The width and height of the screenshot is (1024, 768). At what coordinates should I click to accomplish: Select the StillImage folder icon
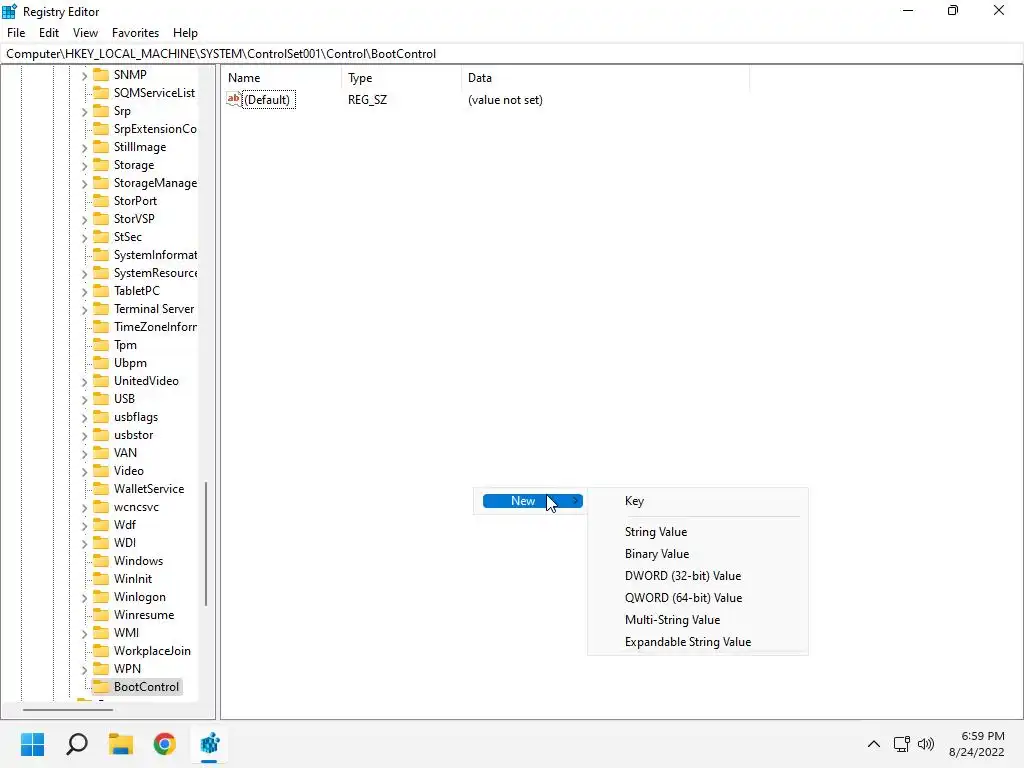pyautogui.click(x=101, y=147)
